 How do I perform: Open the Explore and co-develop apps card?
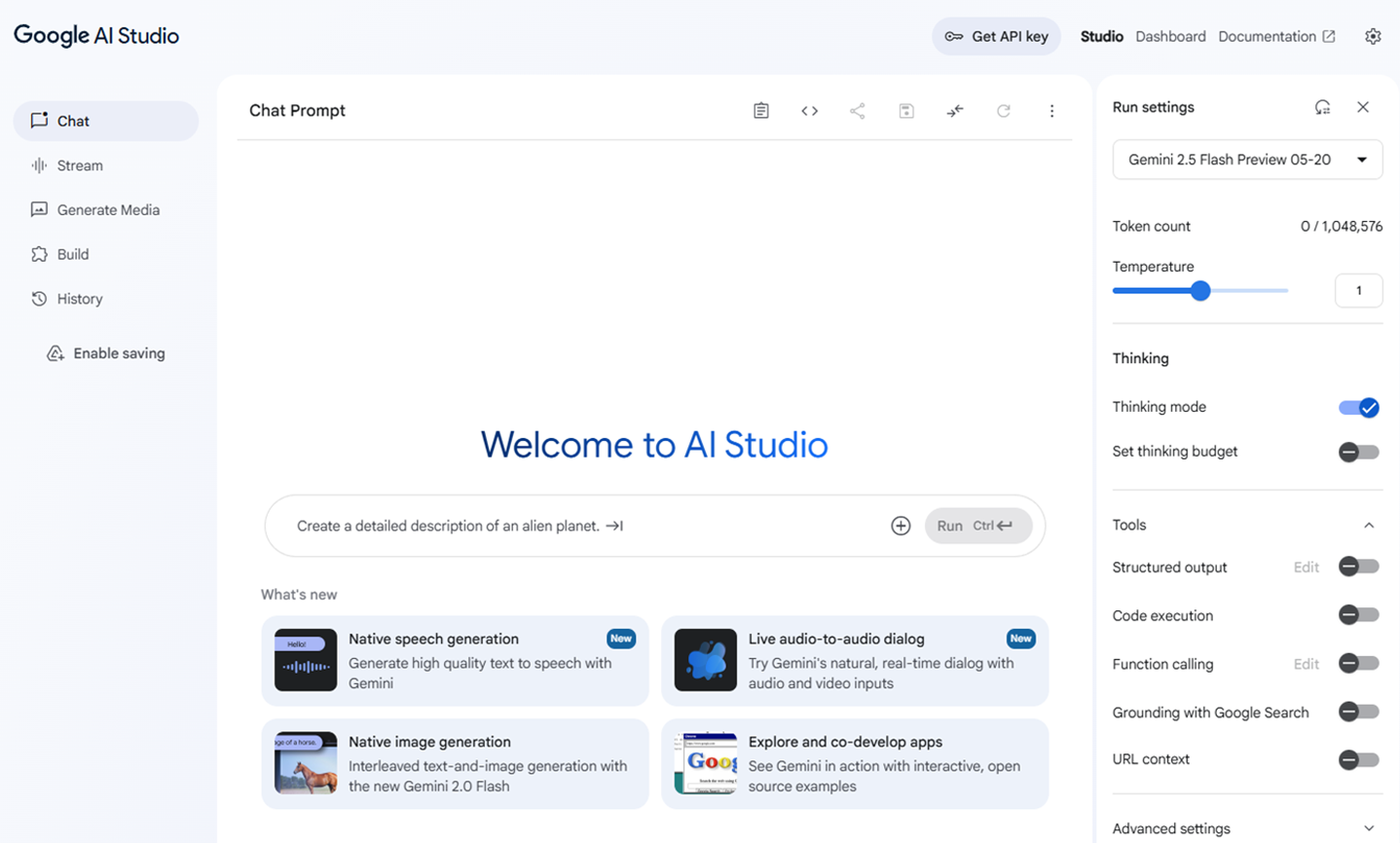(x=855, y=764)
